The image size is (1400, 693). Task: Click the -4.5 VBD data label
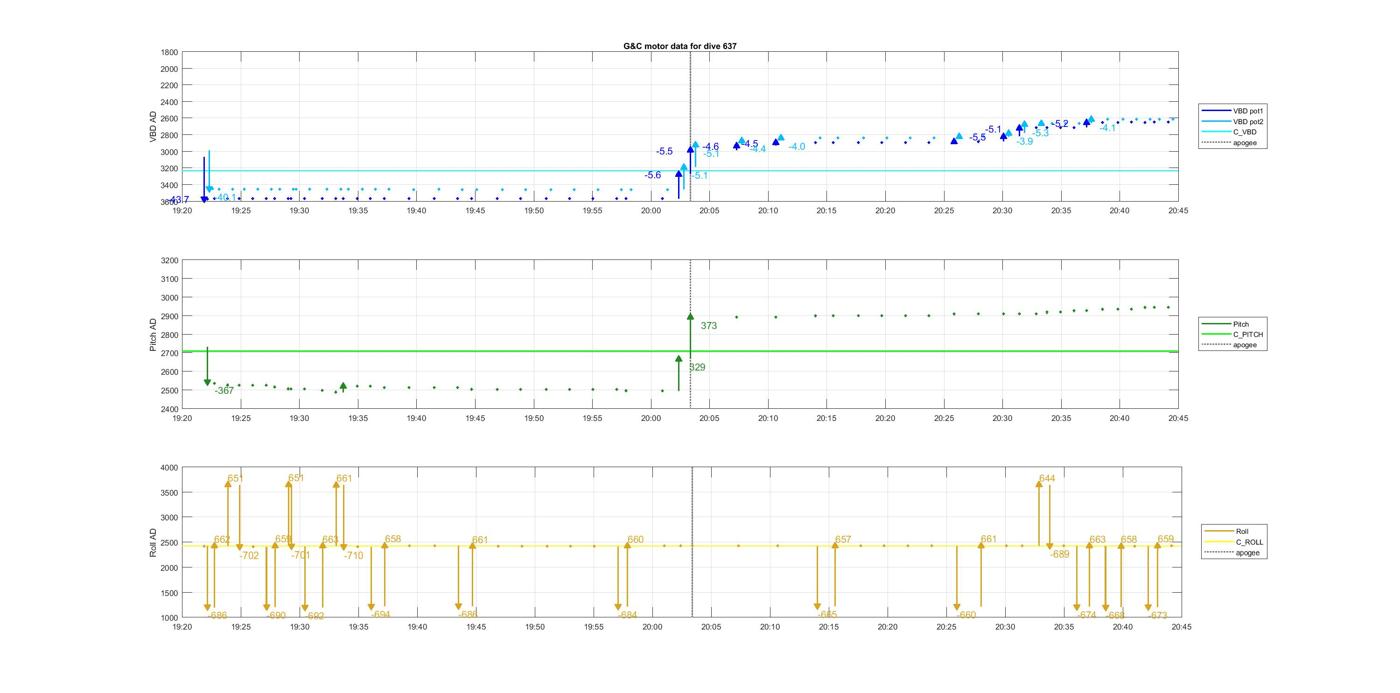point(749,144)
